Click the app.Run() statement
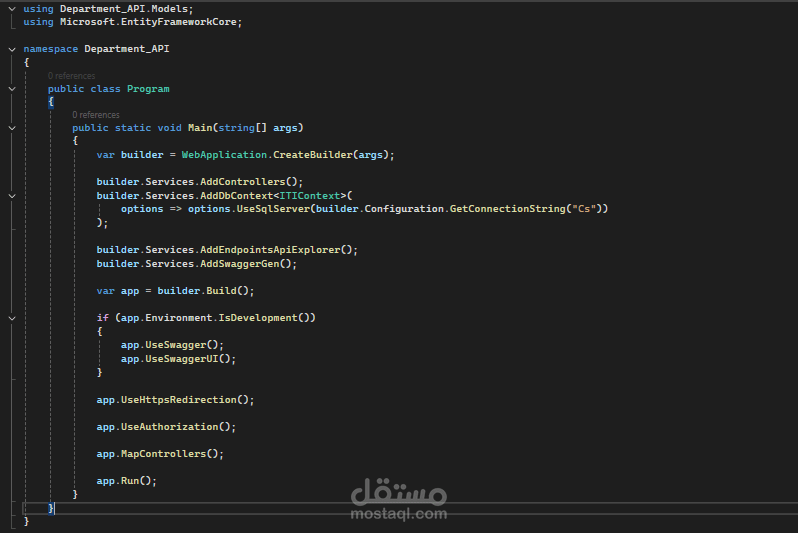Viewport: 798px width, 533px height. [x=127, y=480]
